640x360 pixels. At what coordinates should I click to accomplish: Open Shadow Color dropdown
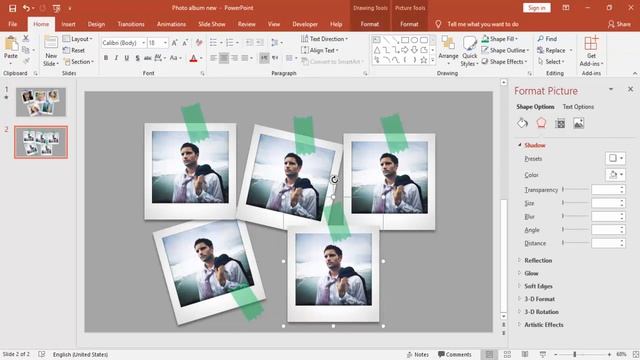tap(615, 175)
